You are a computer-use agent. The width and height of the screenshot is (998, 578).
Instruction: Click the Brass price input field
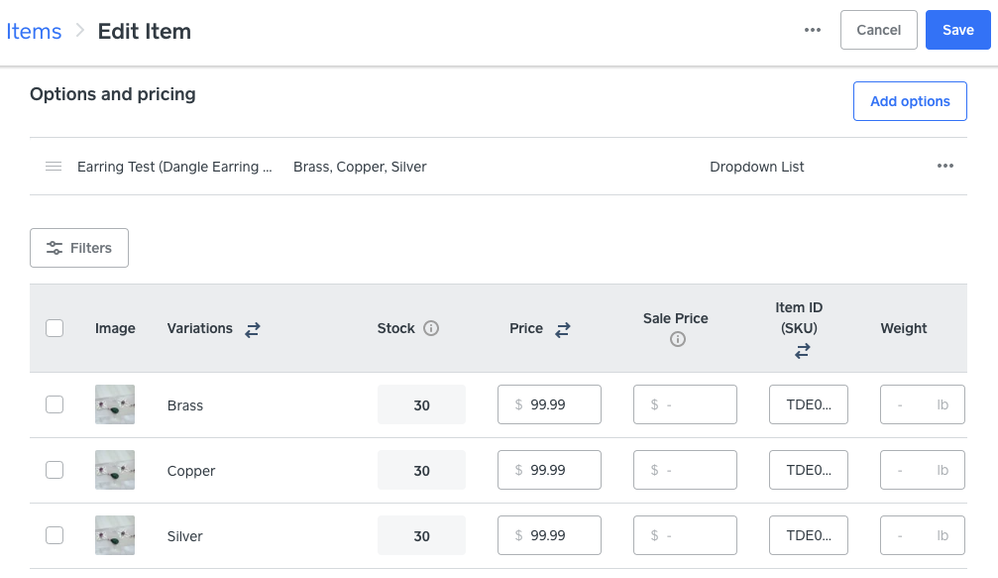pyautogui.click(x=549, y=405)
